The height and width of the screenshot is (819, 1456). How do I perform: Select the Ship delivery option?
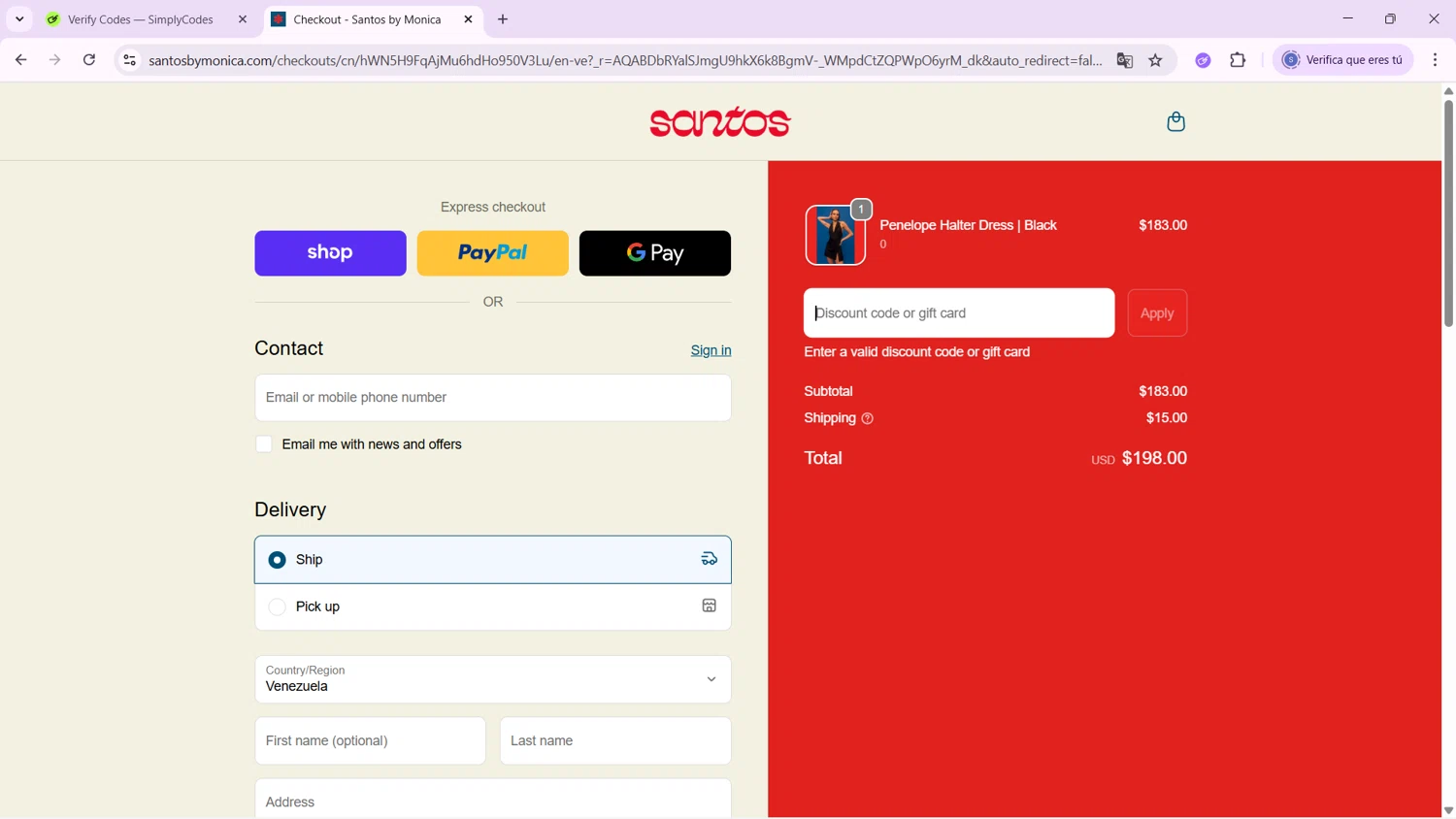tap(493, 560)
